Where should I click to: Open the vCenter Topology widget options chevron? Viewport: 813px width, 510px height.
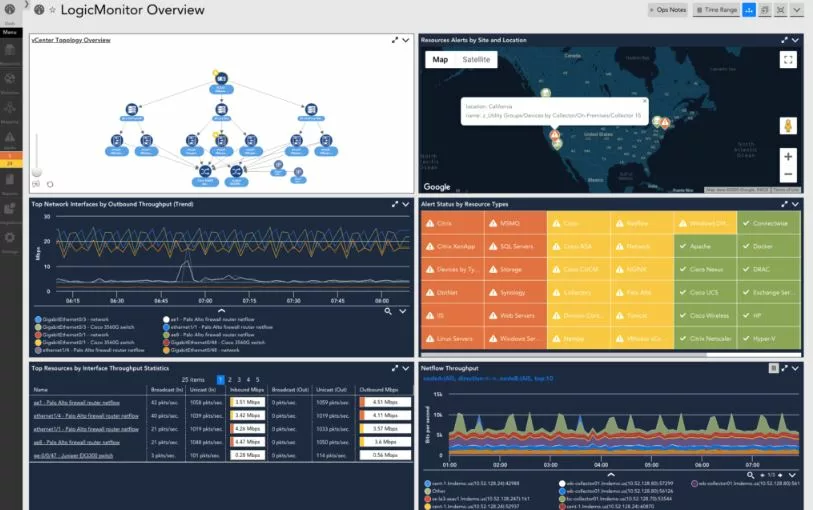tap(406, 40)
